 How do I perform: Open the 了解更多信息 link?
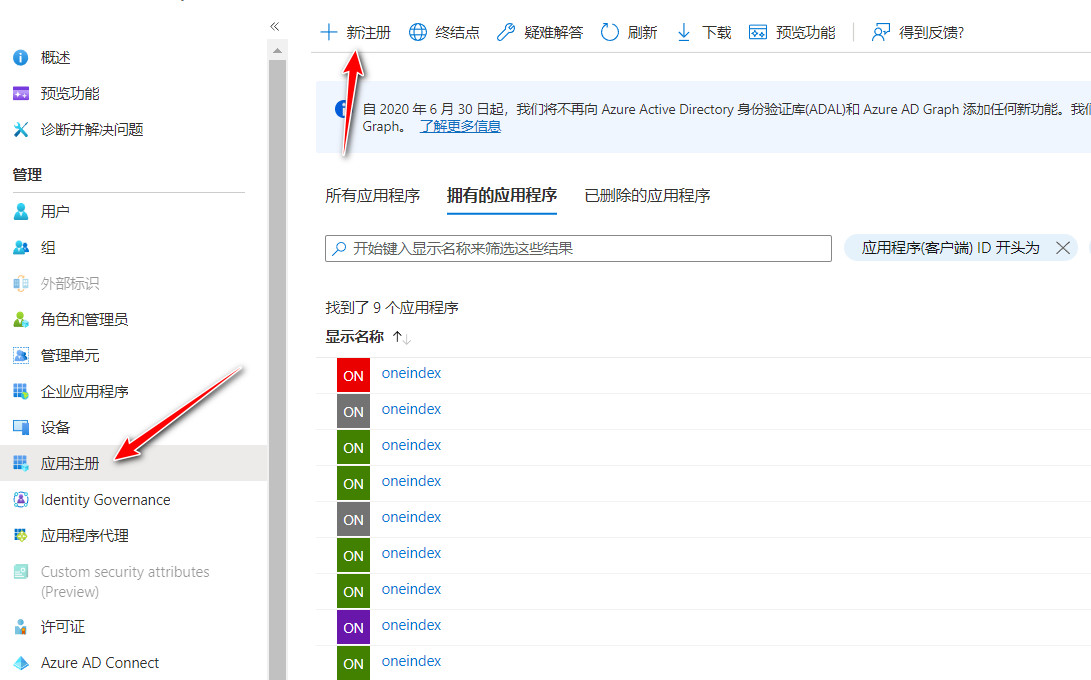tap(460, 127)
